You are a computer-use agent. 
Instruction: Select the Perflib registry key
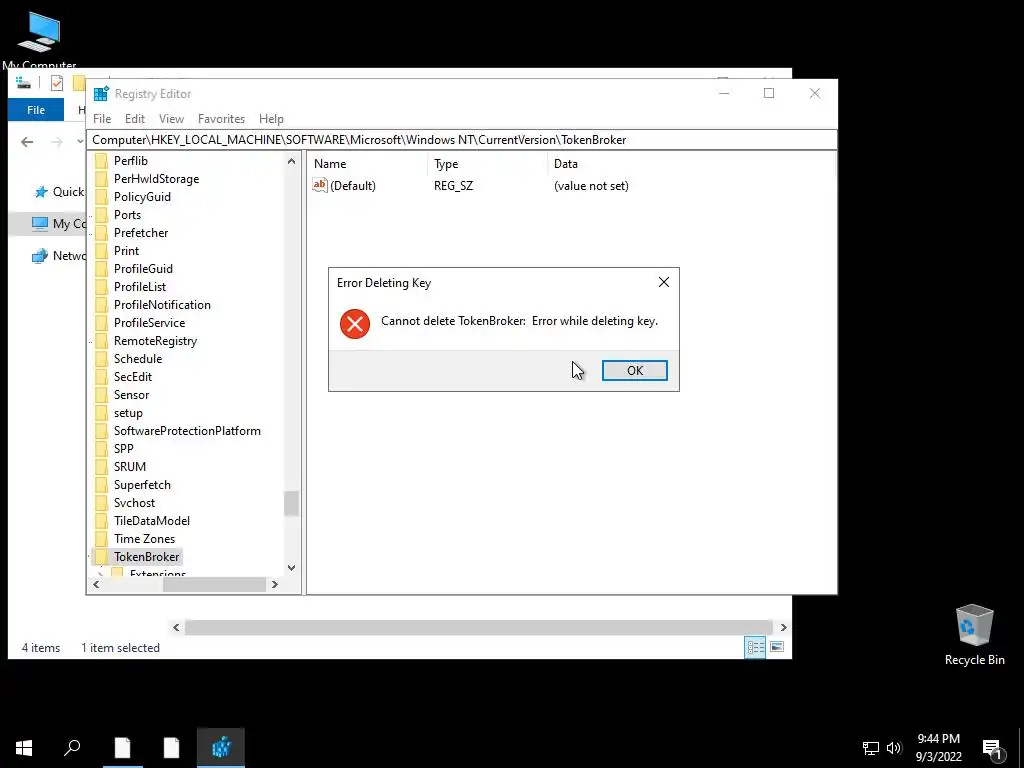click(131, 161)
